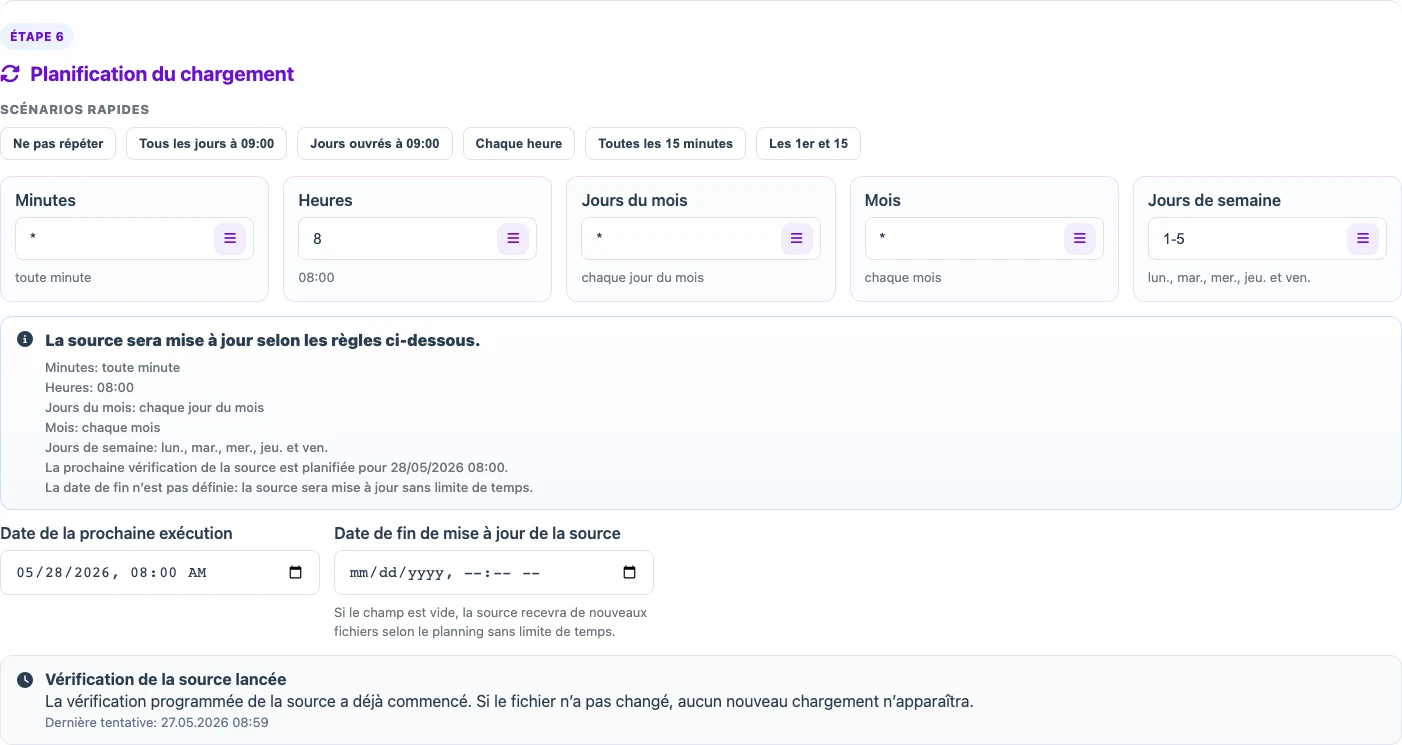Focus the Minutes cron input field
Screen dimensions: 1402x745
[x=134, y=239]
